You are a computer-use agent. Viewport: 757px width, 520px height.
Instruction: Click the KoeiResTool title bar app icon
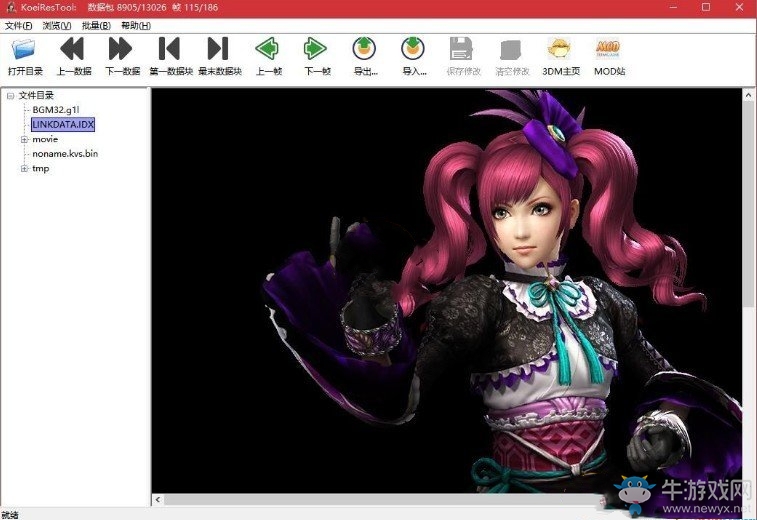[x=11, y=7]
